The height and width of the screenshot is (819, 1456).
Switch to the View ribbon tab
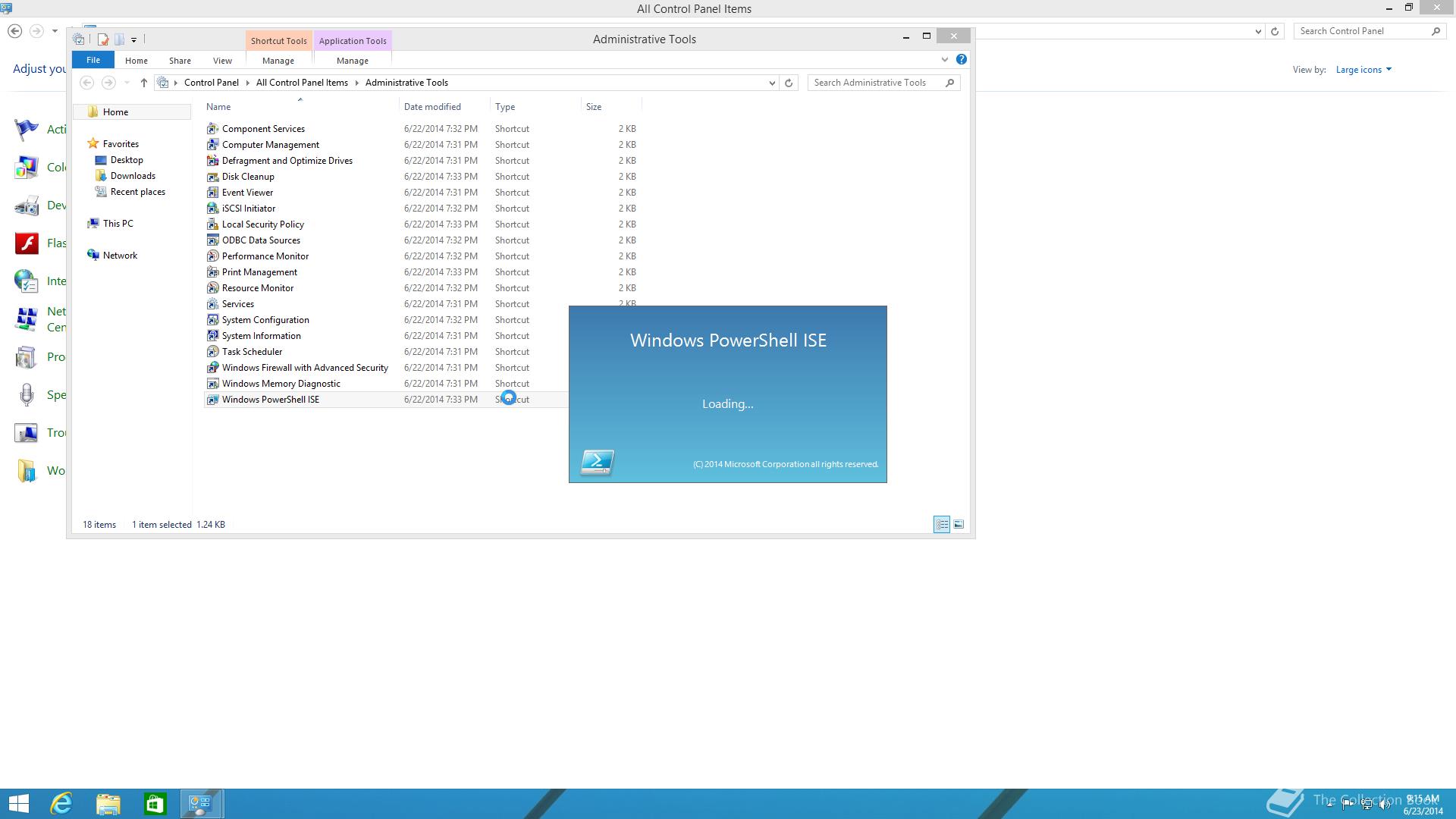pos(222,61)
